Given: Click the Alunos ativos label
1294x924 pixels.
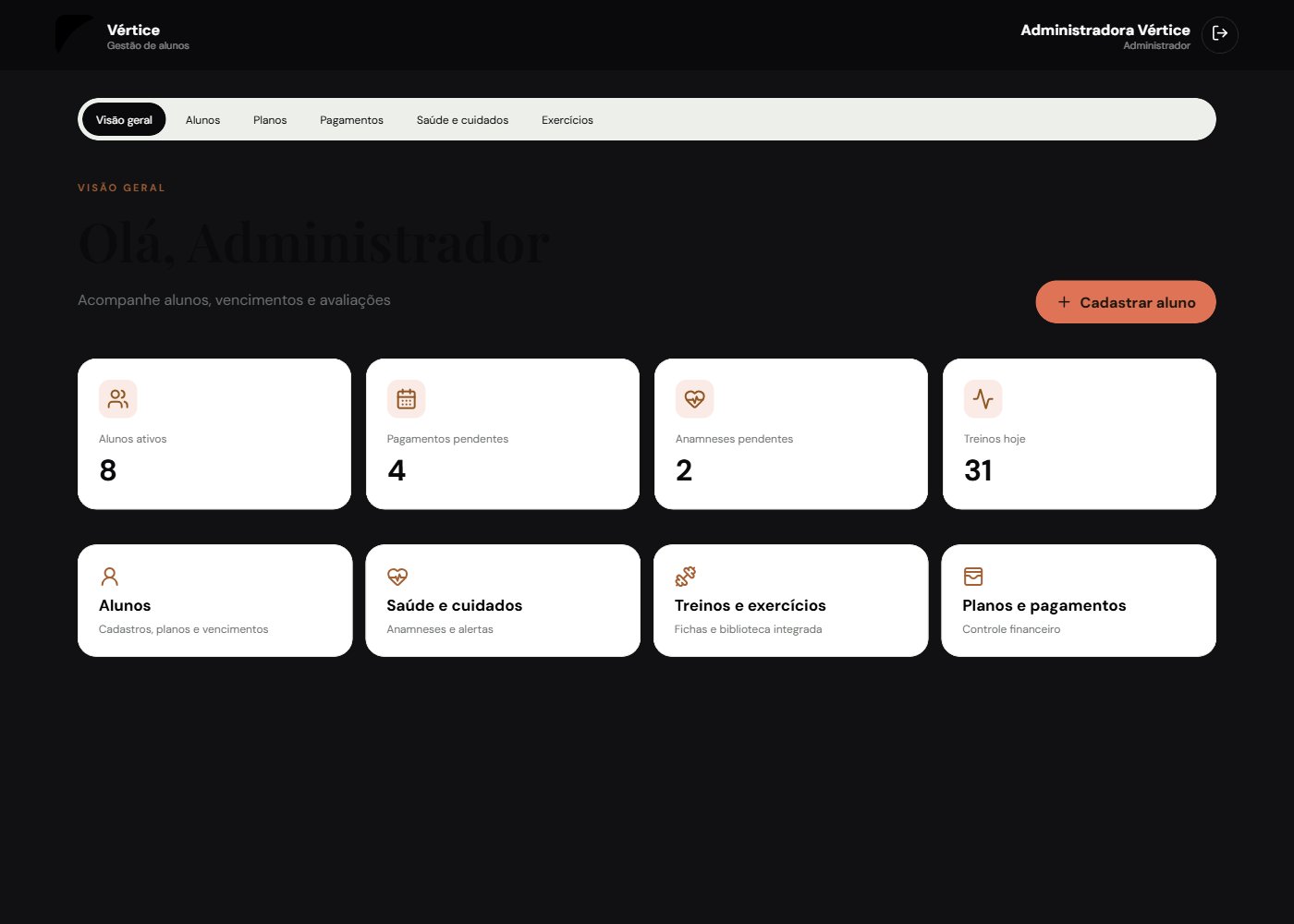Looking at the screenshot, I should click(x=133, y=439).
